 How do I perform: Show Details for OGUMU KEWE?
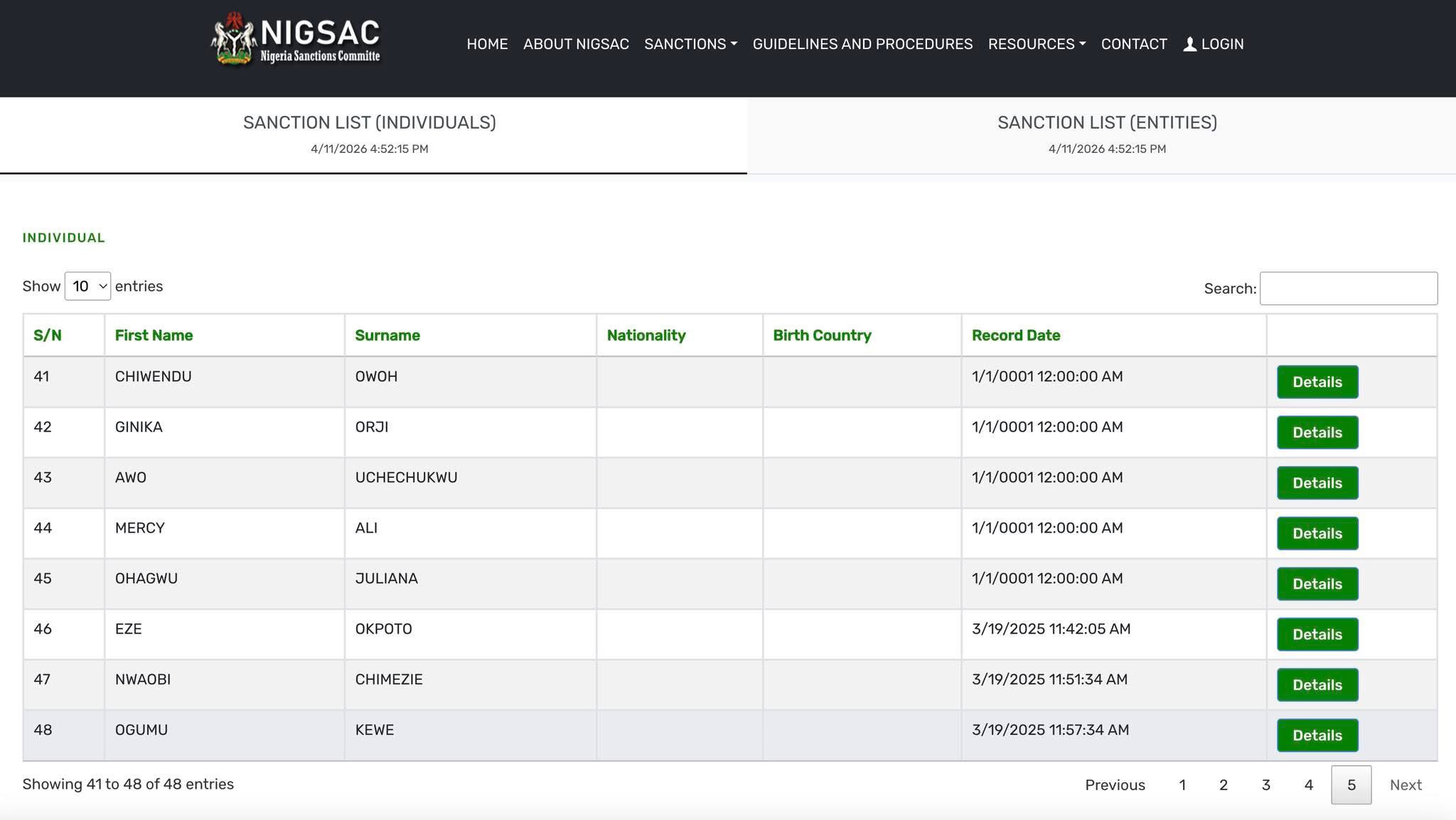(1317, 735)
